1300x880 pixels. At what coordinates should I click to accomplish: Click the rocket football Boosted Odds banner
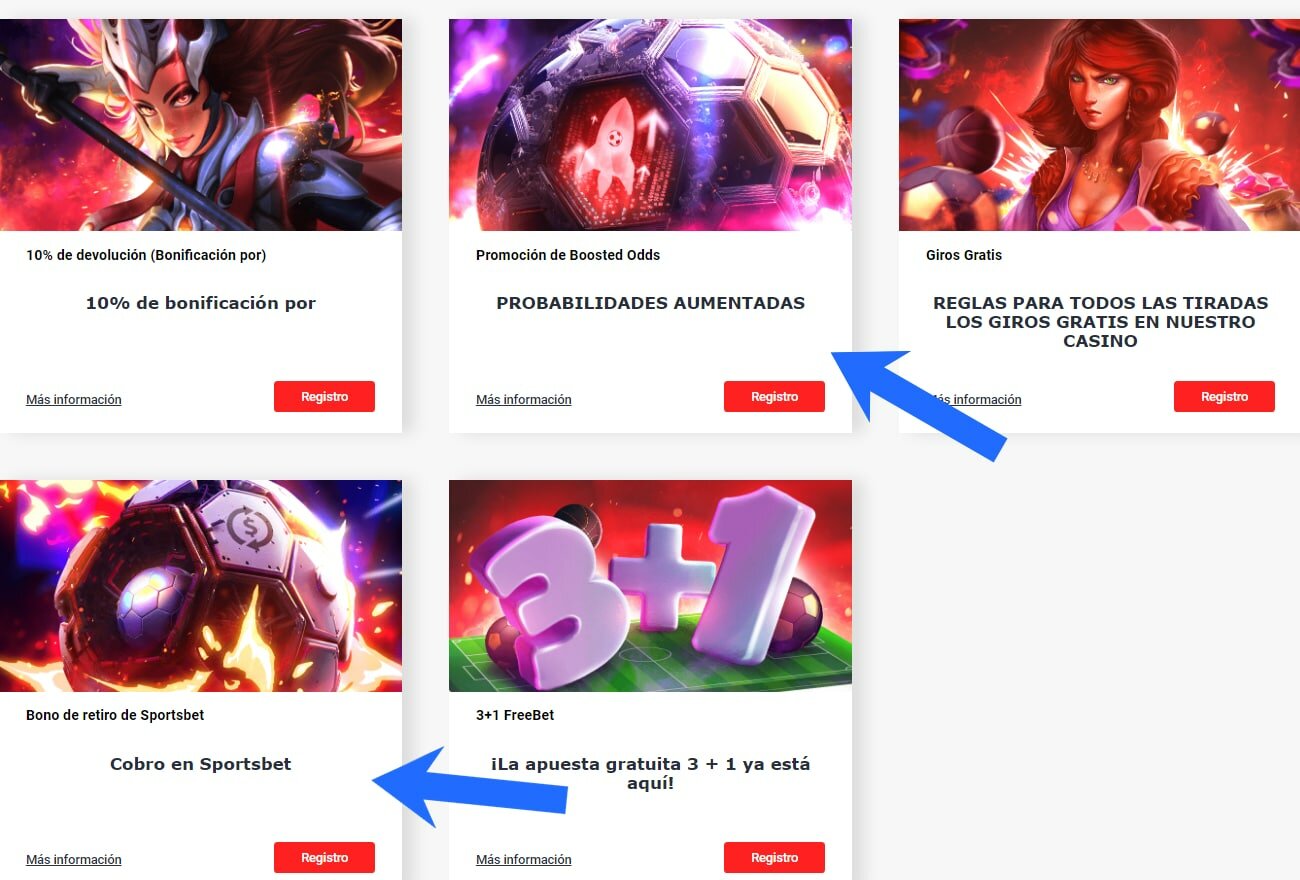650,125
